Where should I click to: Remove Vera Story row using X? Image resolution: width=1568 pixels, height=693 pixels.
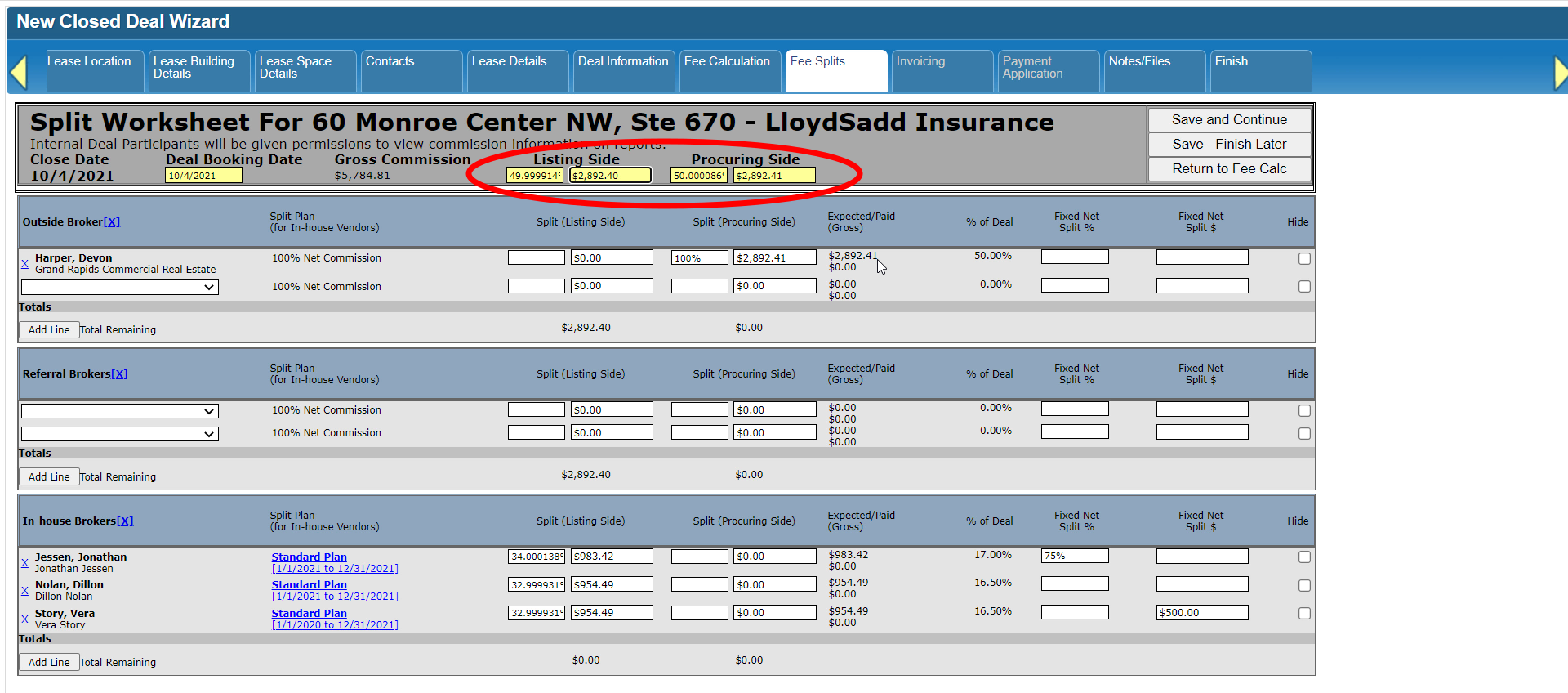point(24,619)
